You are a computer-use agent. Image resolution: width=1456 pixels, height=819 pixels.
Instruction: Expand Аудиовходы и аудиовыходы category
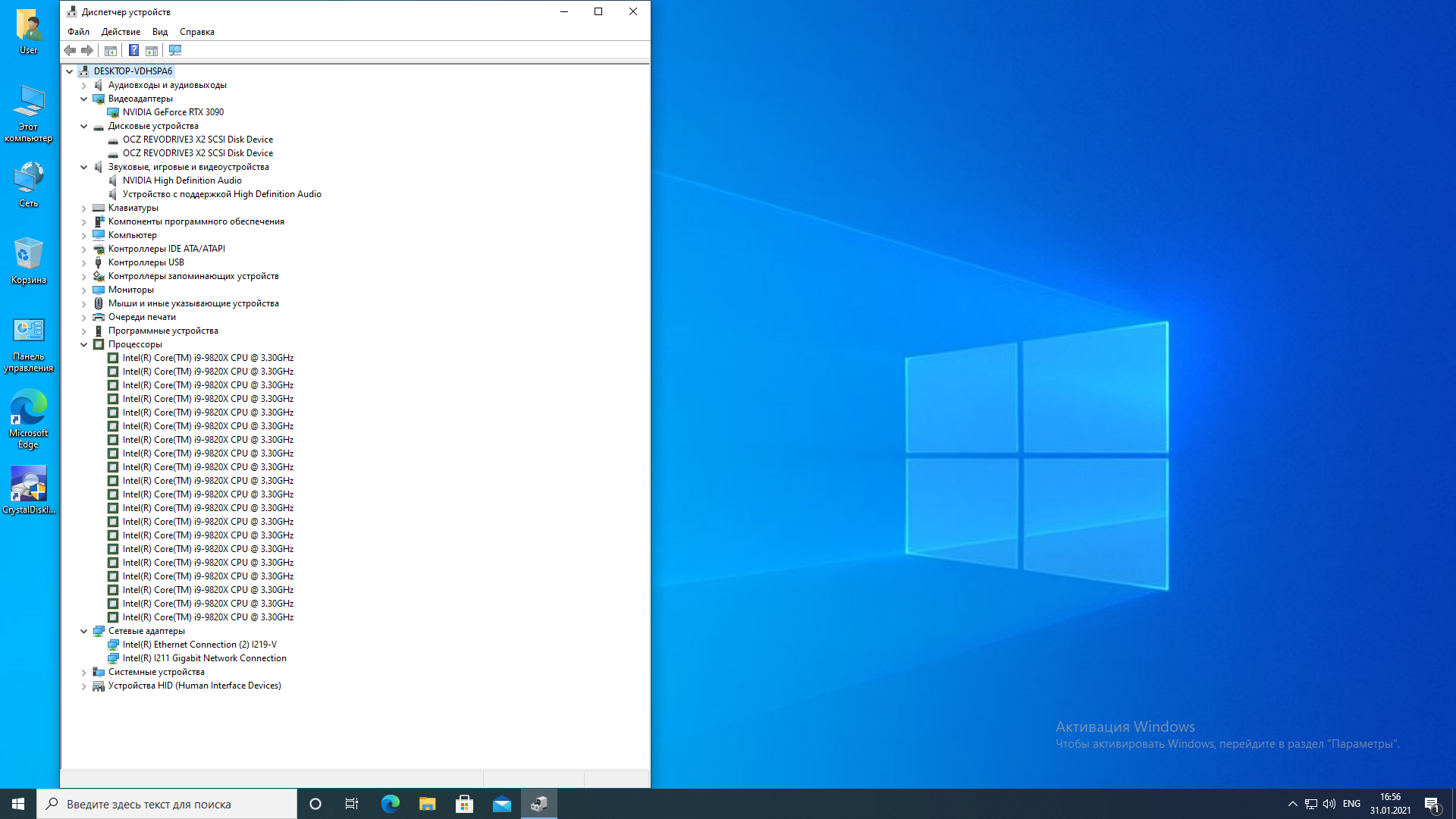click(84, 85)
